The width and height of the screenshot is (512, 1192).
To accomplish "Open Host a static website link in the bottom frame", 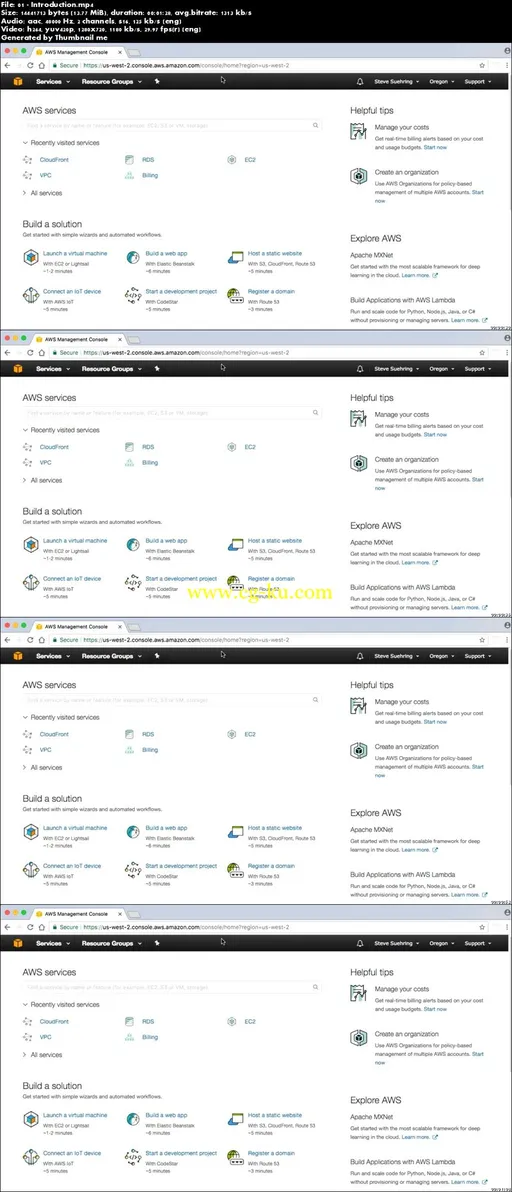I will point(274,1115).
